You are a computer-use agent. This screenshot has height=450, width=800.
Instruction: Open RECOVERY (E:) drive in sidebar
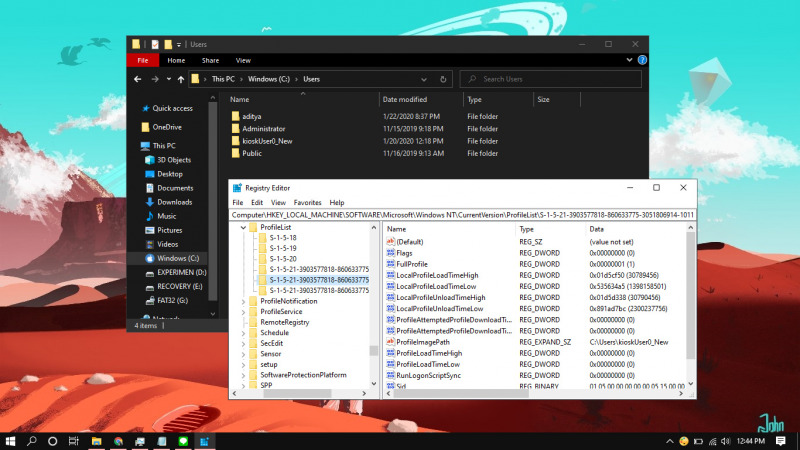pyautogui.click(x=180, y=286)
